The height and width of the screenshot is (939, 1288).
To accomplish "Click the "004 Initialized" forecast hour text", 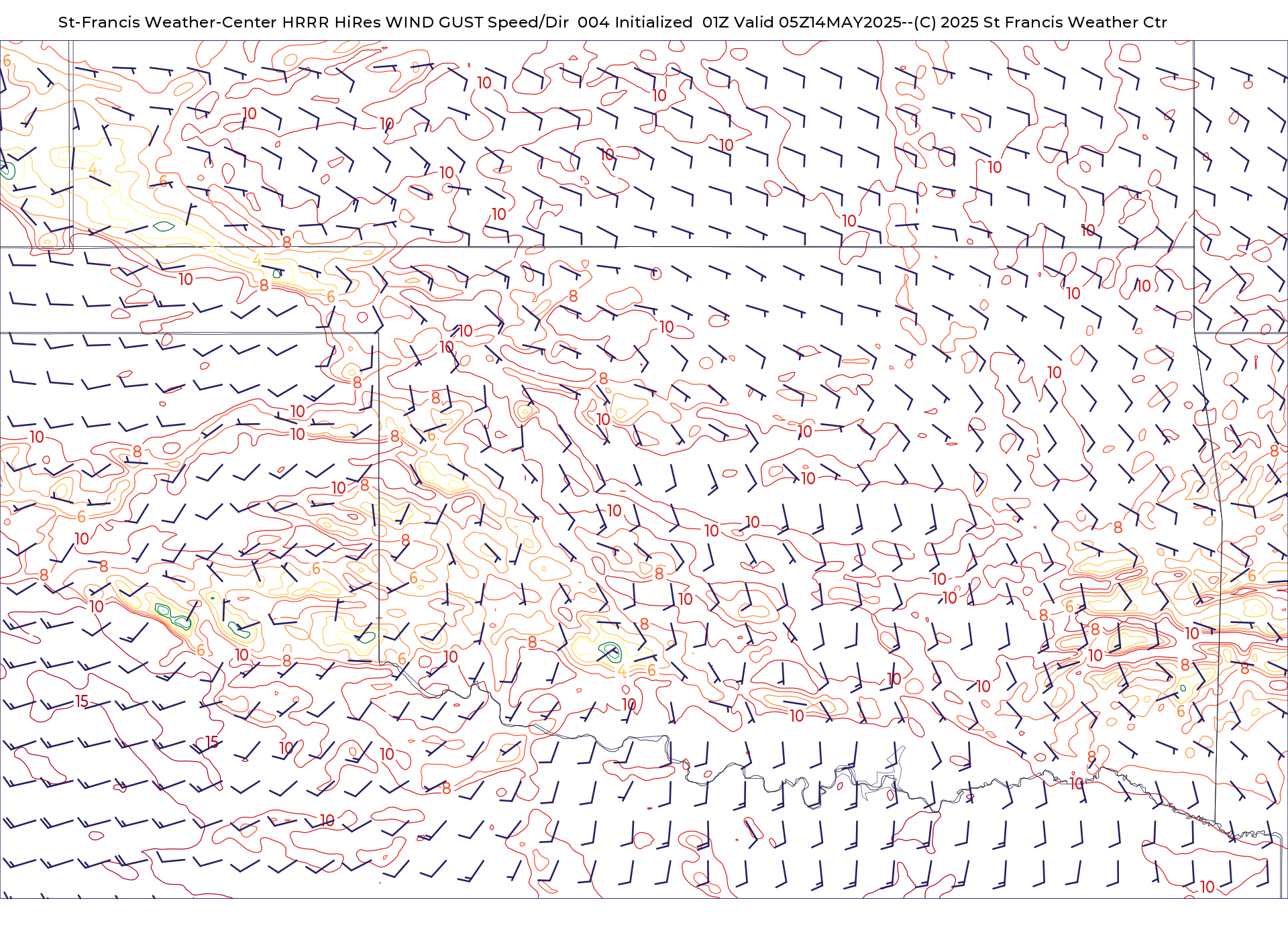I will pyautogui.click(x=635, y=22).
